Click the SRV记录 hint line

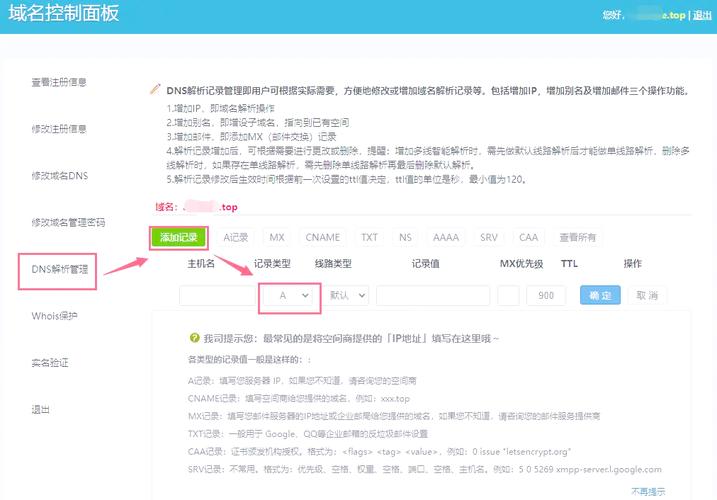(424, 469)
